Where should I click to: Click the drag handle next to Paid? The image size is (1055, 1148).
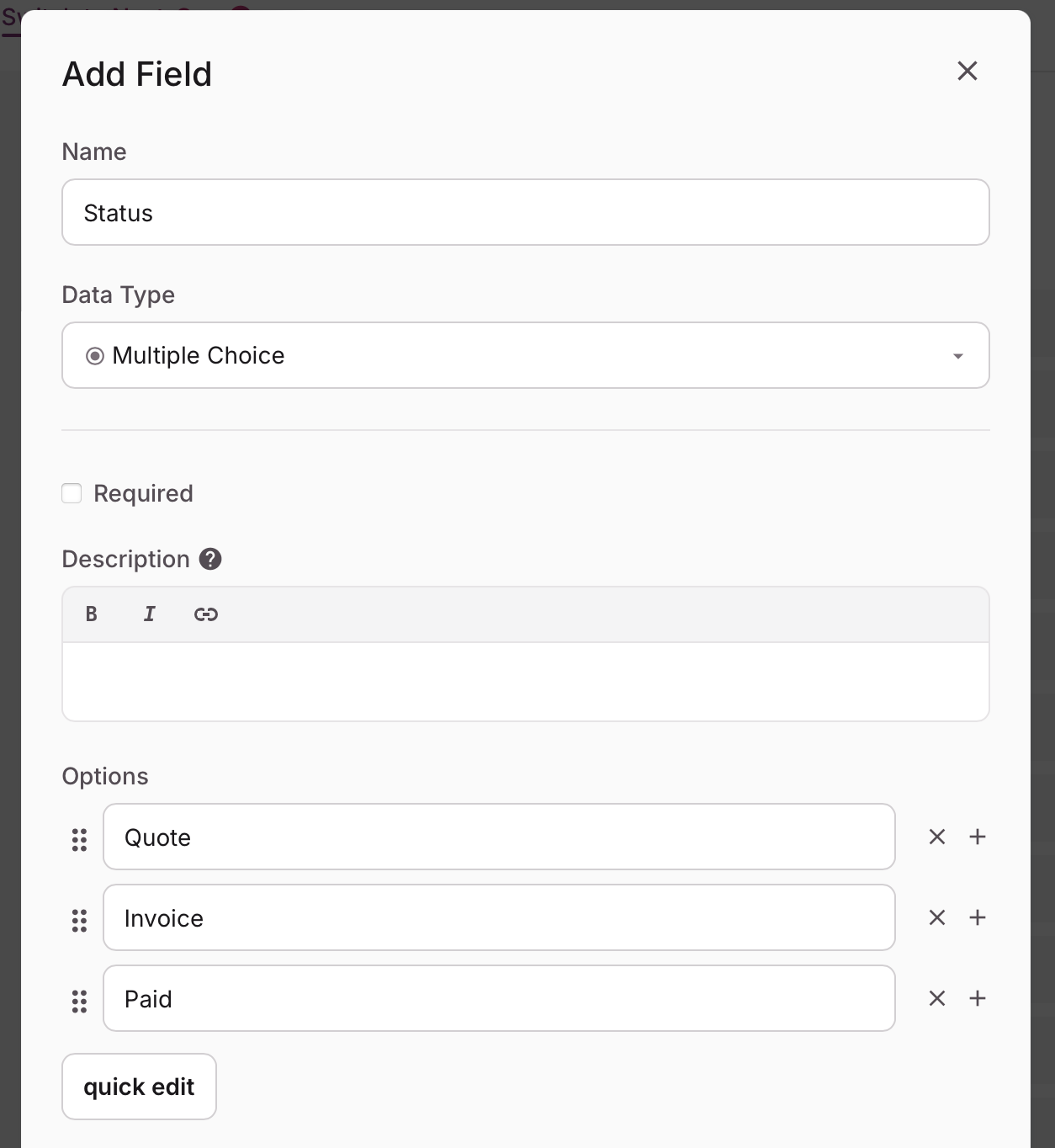tap(80, 1001)
